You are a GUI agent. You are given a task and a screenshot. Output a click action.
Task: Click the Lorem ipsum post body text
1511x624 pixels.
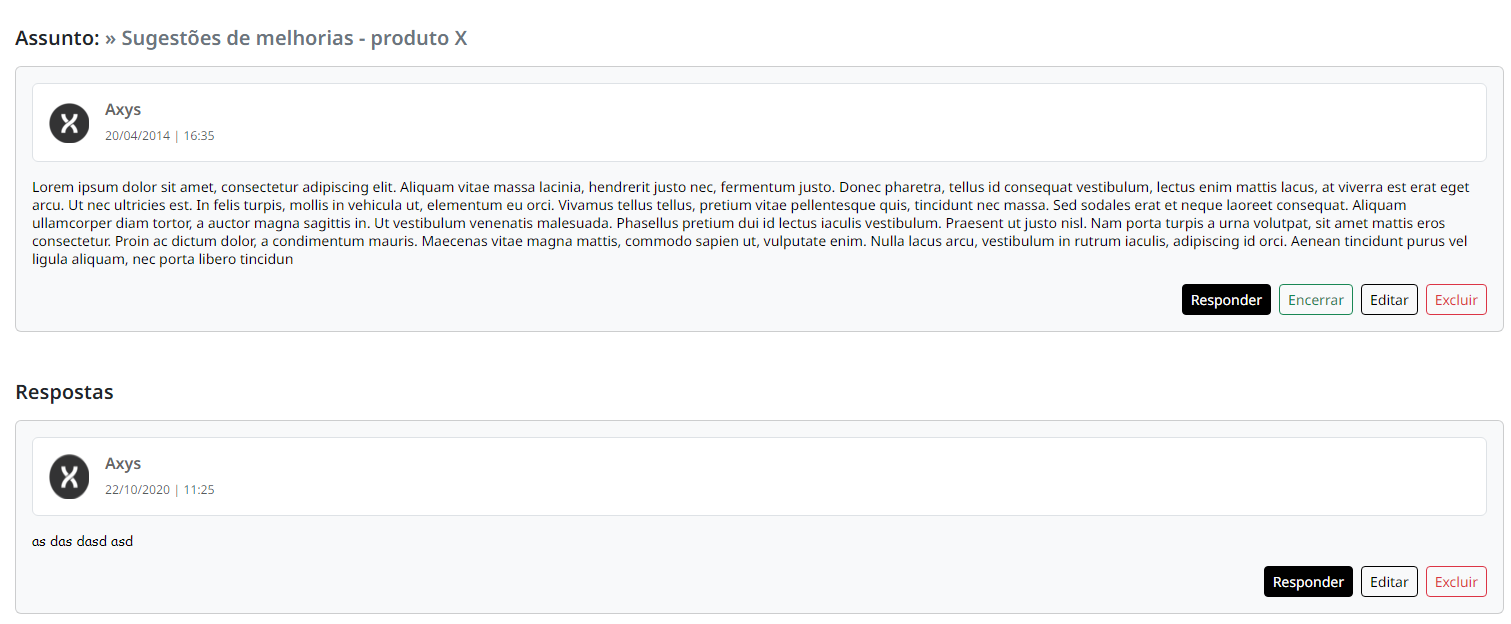pos(750,223)
